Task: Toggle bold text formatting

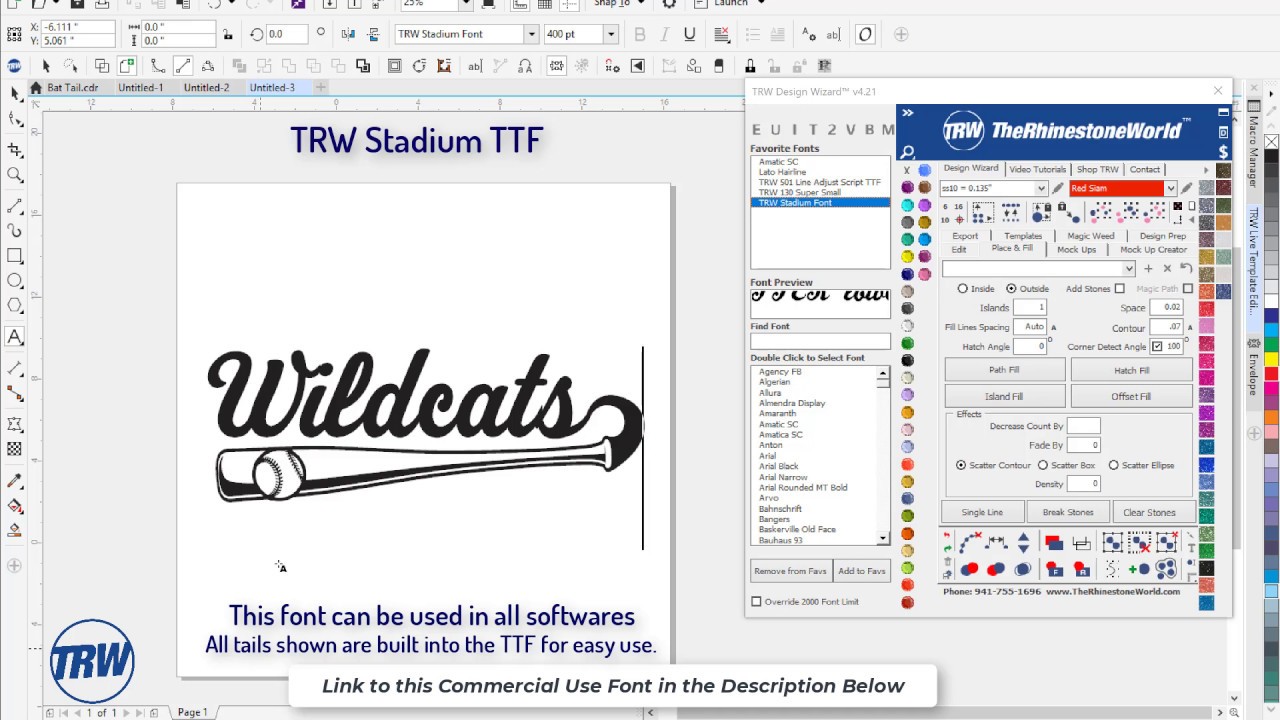Action: 640,34
